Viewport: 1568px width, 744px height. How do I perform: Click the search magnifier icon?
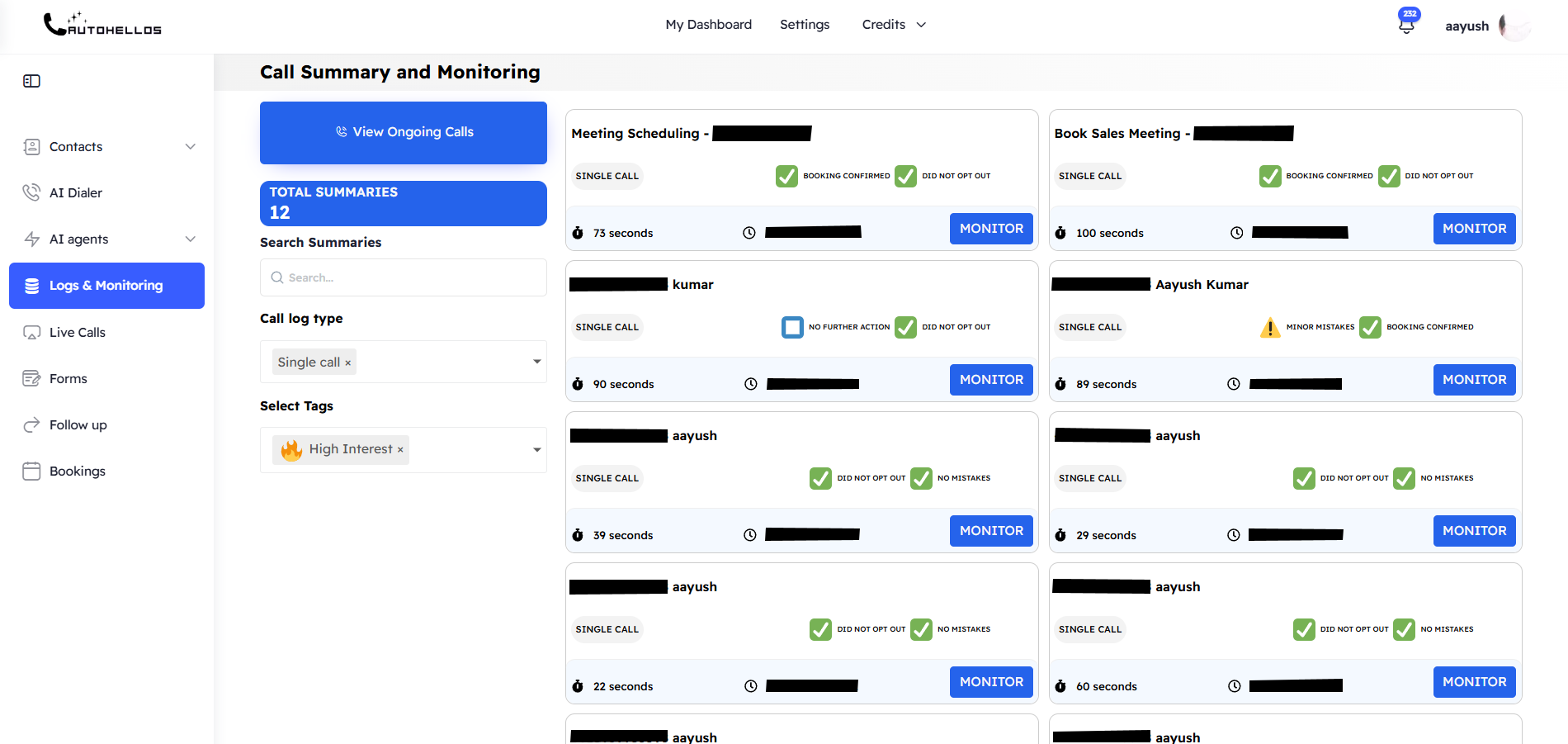277,277
